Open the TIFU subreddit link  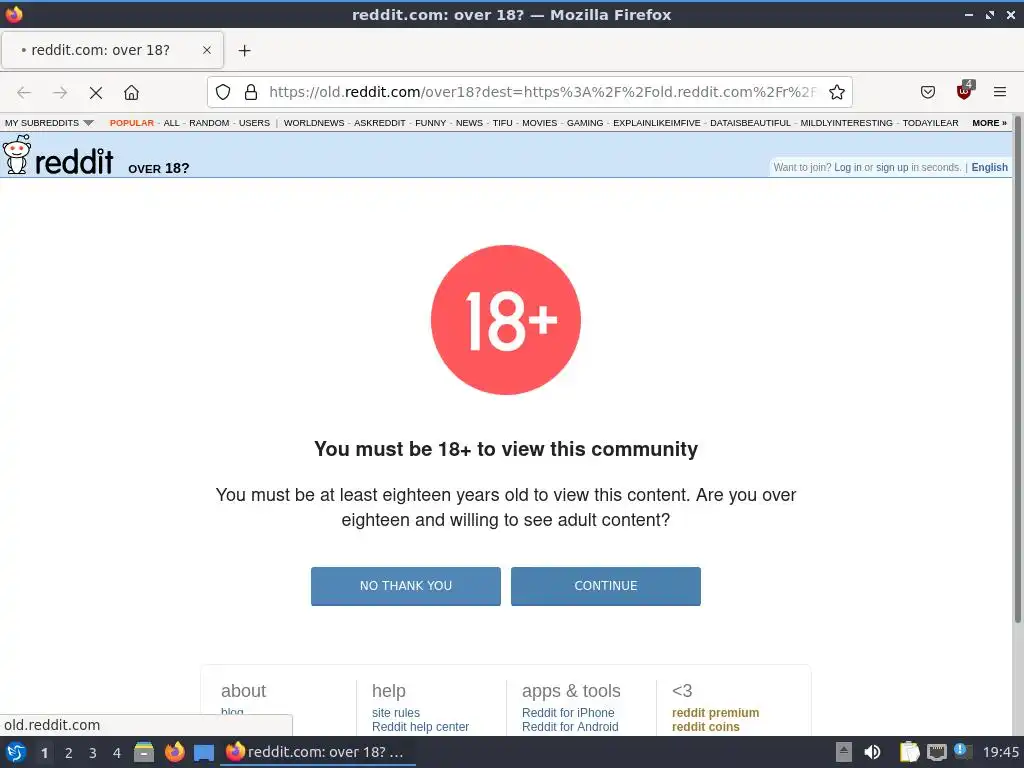point(502,123)
